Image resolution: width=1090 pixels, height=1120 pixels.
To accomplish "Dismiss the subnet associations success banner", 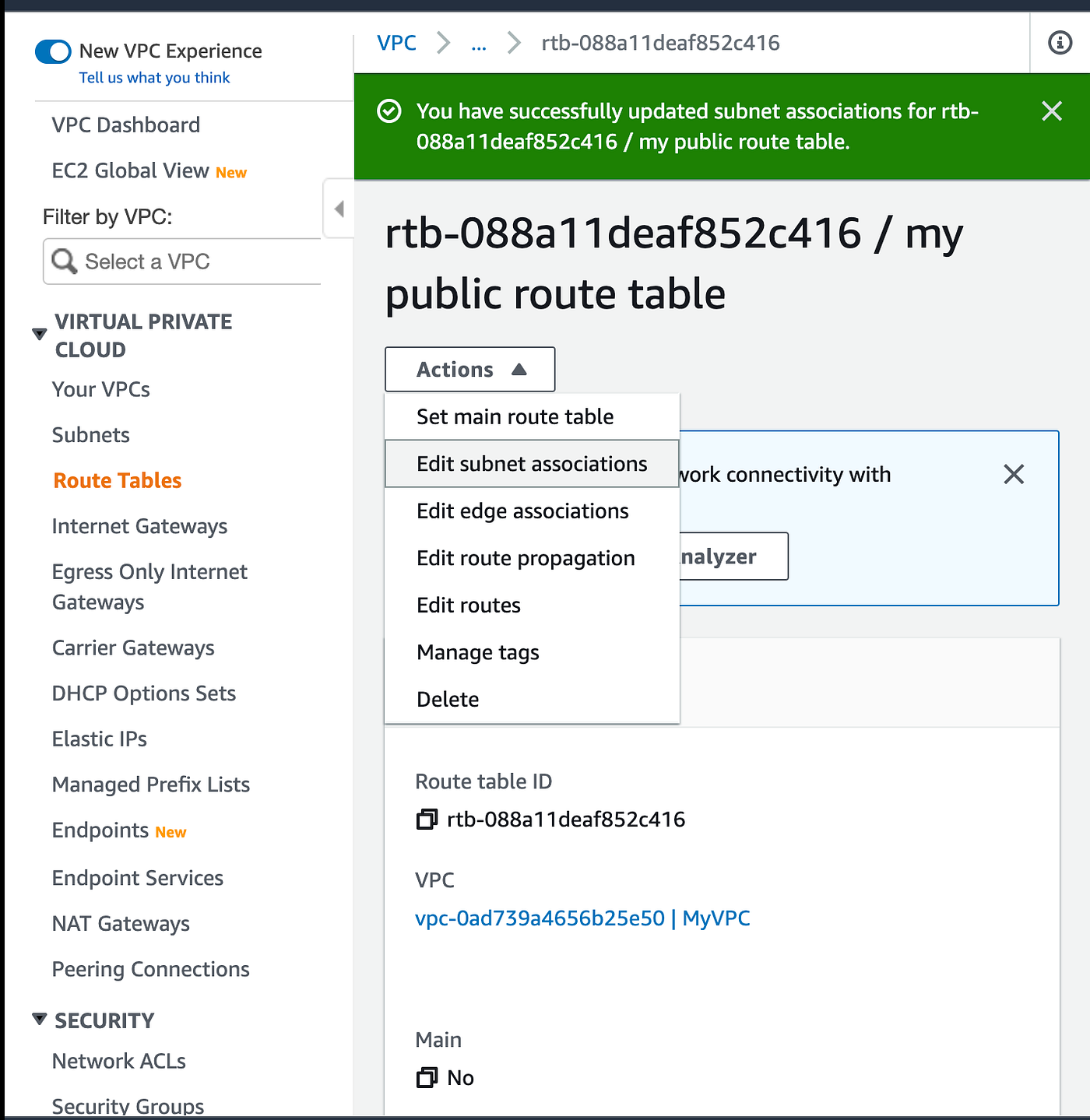I will point(1051,111).
